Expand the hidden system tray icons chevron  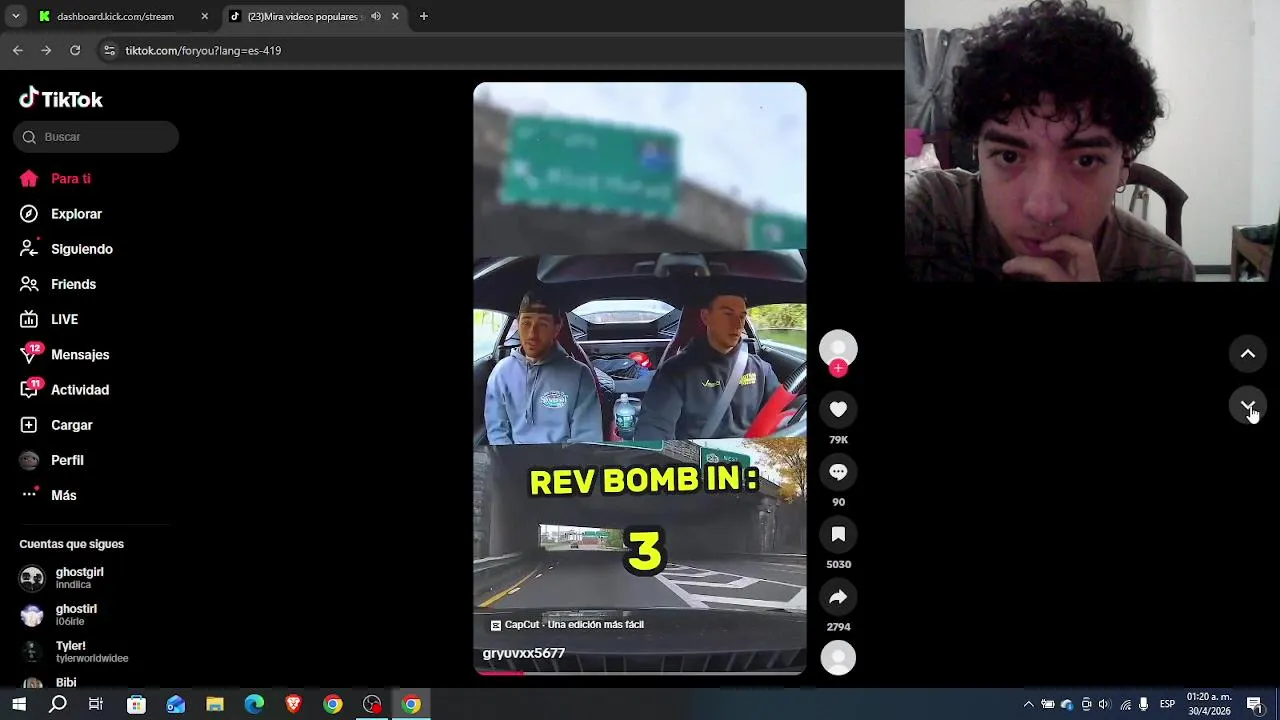point(1028,704)
